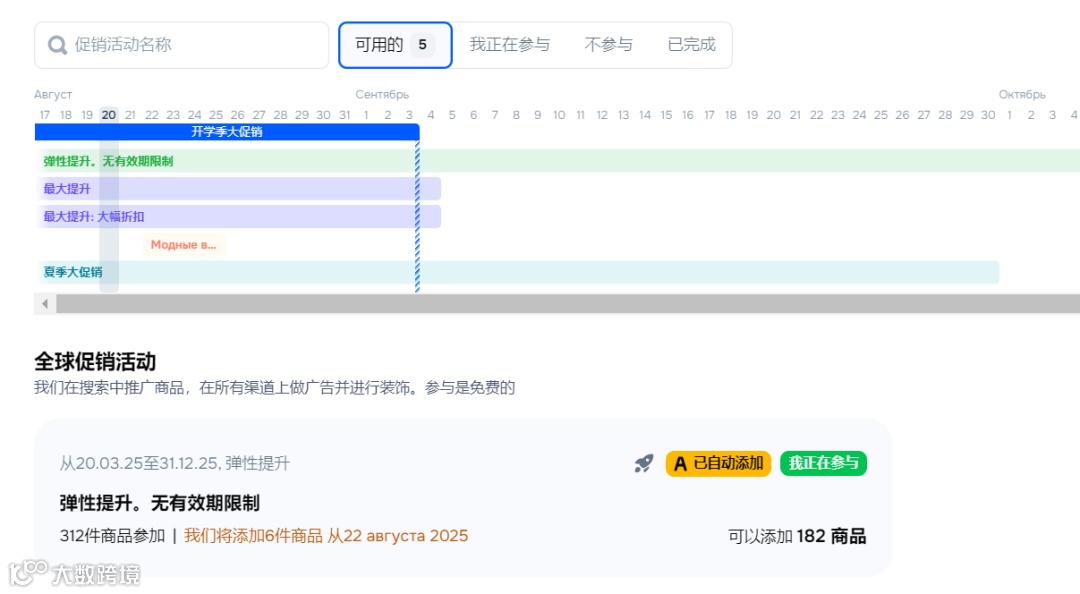
Task: View the "已完成" tab
Action: (690, 44)
